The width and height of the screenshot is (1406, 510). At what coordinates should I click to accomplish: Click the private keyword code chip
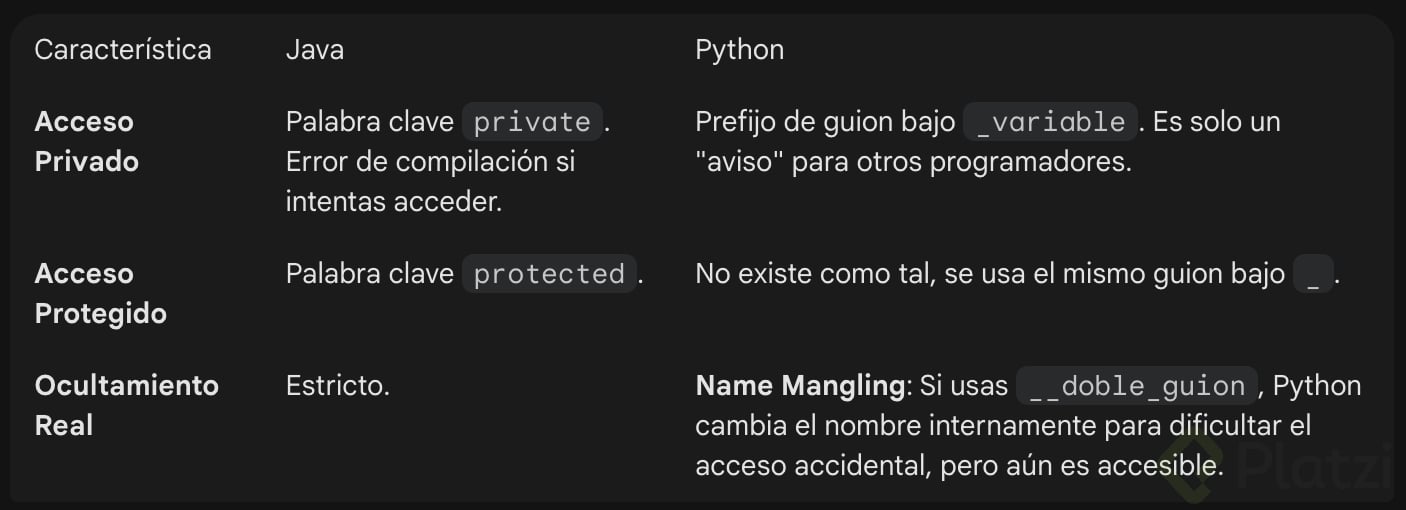(532, 122)
